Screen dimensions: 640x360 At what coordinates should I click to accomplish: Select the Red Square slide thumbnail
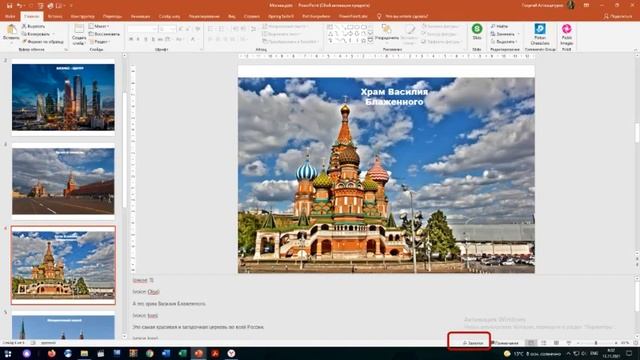[63, 181]
